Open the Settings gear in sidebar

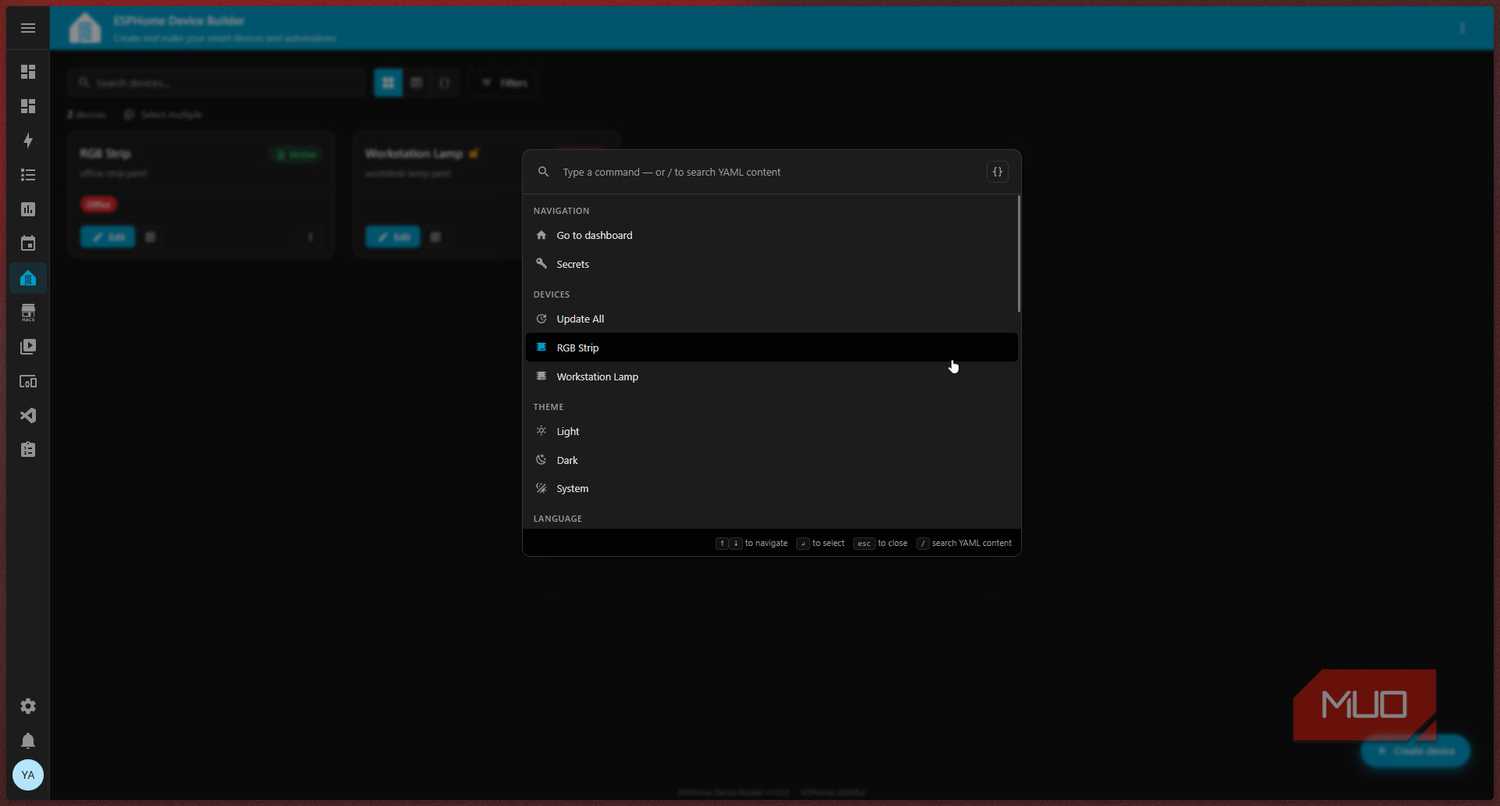tap(28, 706)
